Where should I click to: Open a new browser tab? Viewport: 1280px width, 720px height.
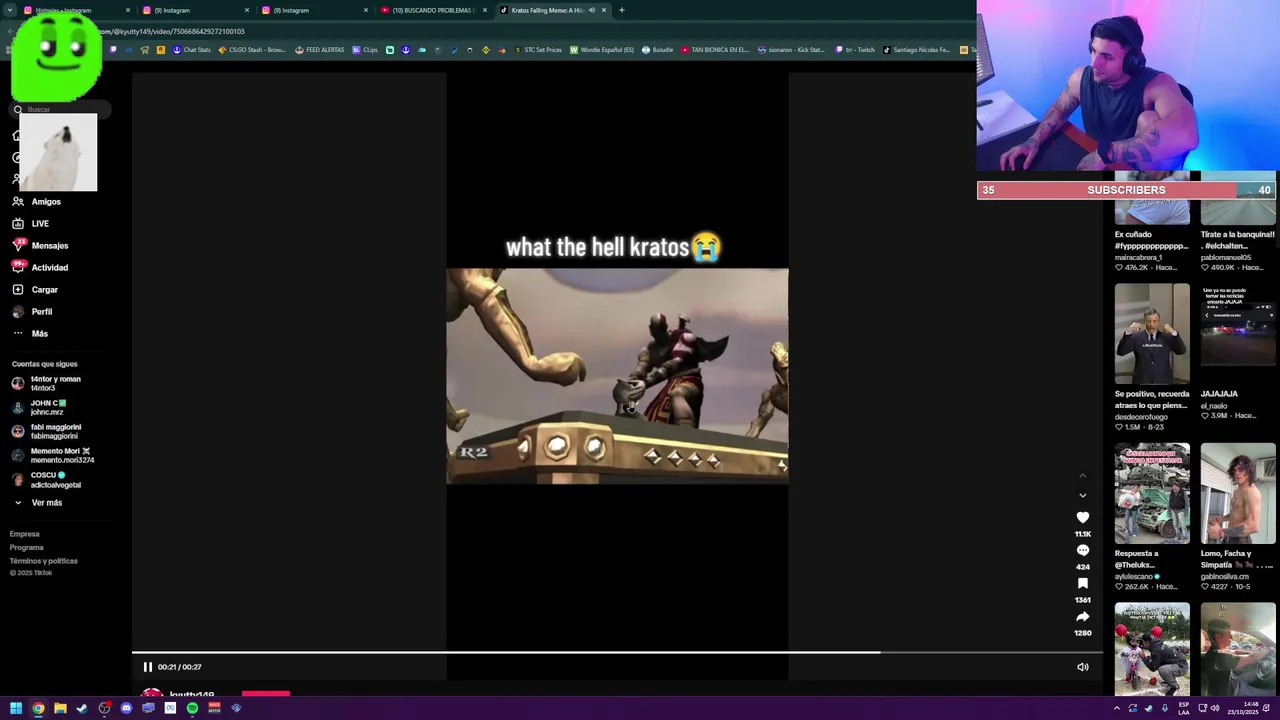coord(622,10)
